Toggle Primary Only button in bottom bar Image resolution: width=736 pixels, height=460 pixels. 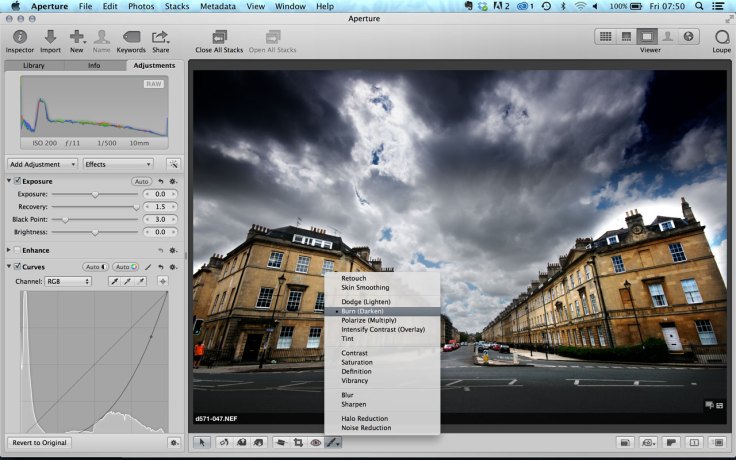pos(694,442)
